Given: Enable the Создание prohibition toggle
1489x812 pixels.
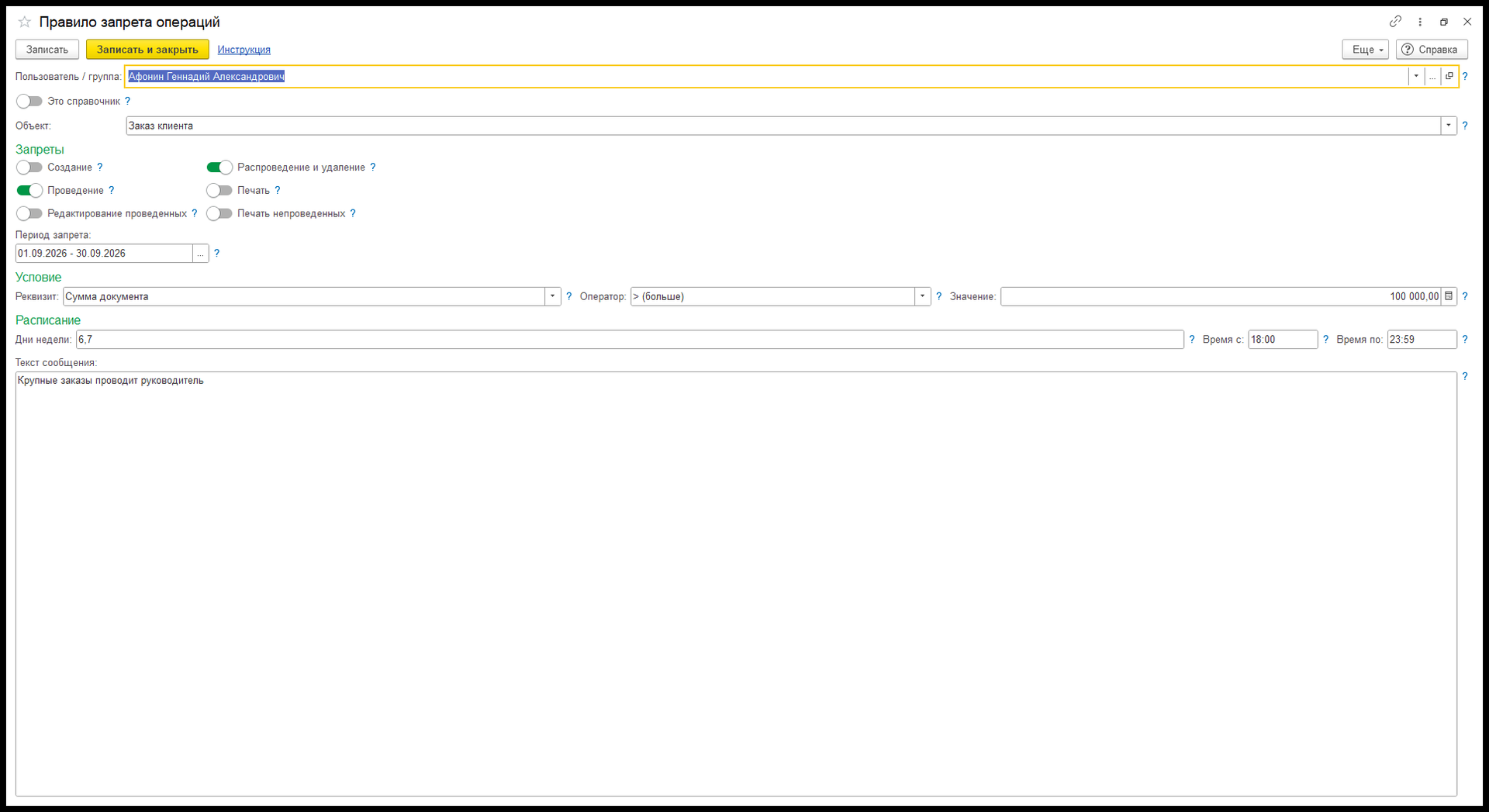Looking at the screenshot, I should (29, 168).
